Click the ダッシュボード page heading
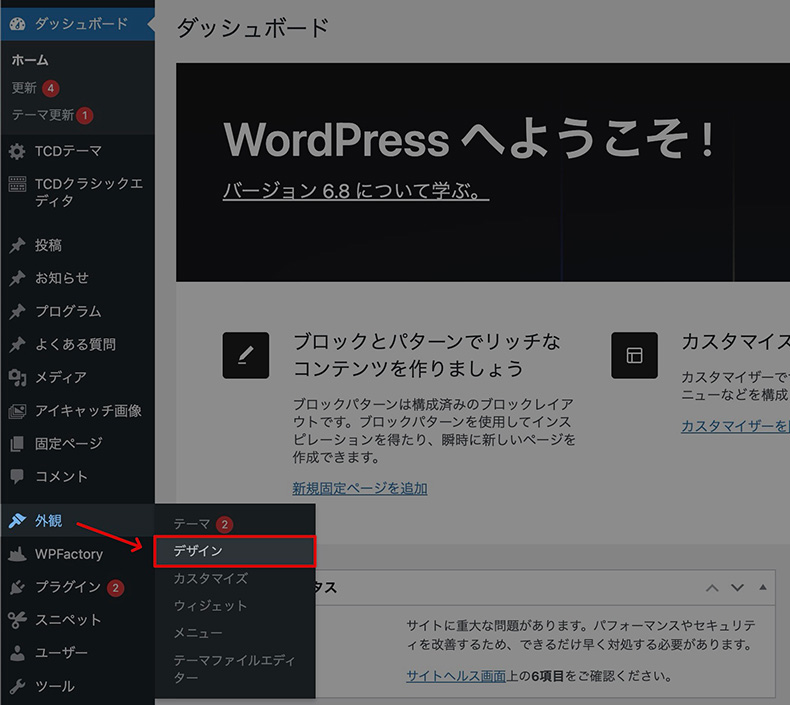Viewport: 790px width, 705px height. click(253, 28)
